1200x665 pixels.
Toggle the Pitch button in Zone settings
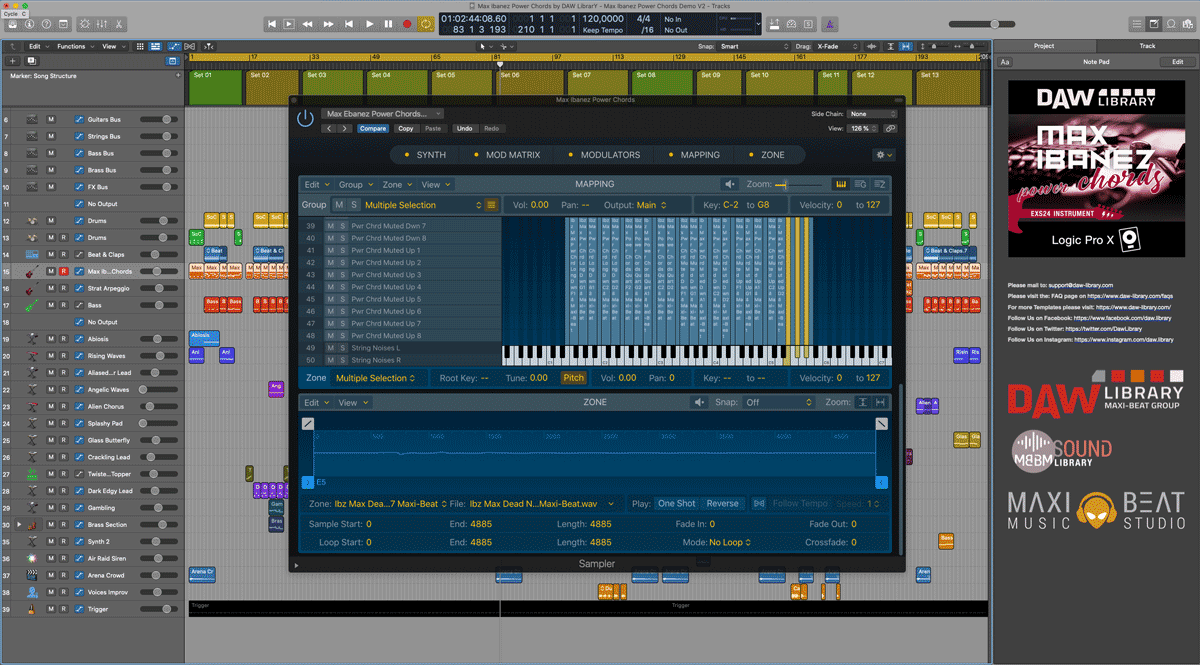coord(573,378)
